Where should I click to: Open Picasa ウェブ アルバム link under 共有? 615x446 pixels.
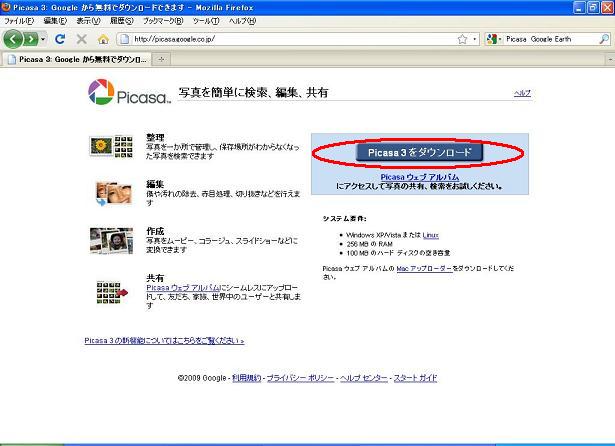coord(183,288)
